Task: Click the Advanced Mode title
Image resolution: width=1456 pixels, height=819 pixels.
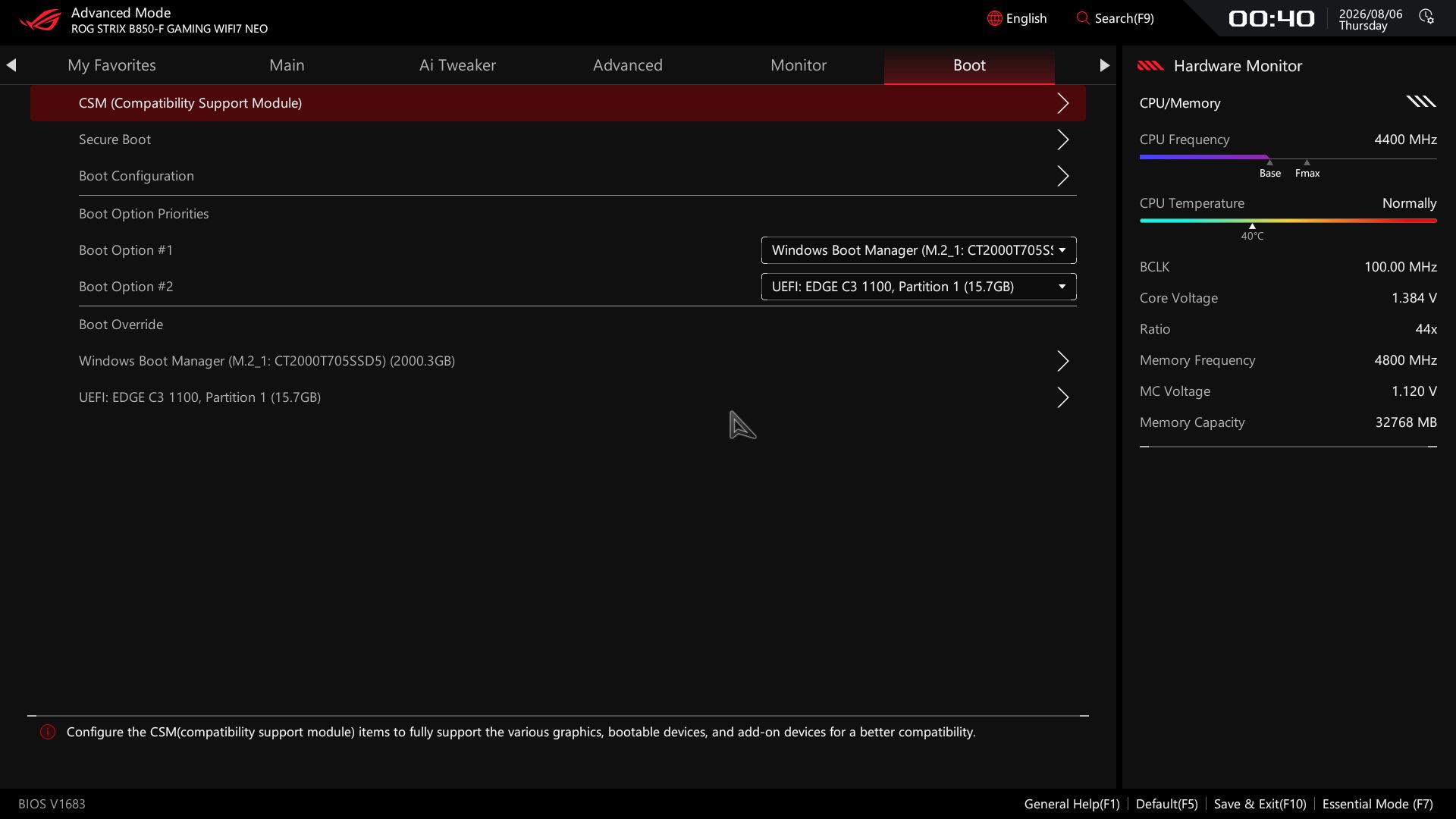Action: [121, 13]
